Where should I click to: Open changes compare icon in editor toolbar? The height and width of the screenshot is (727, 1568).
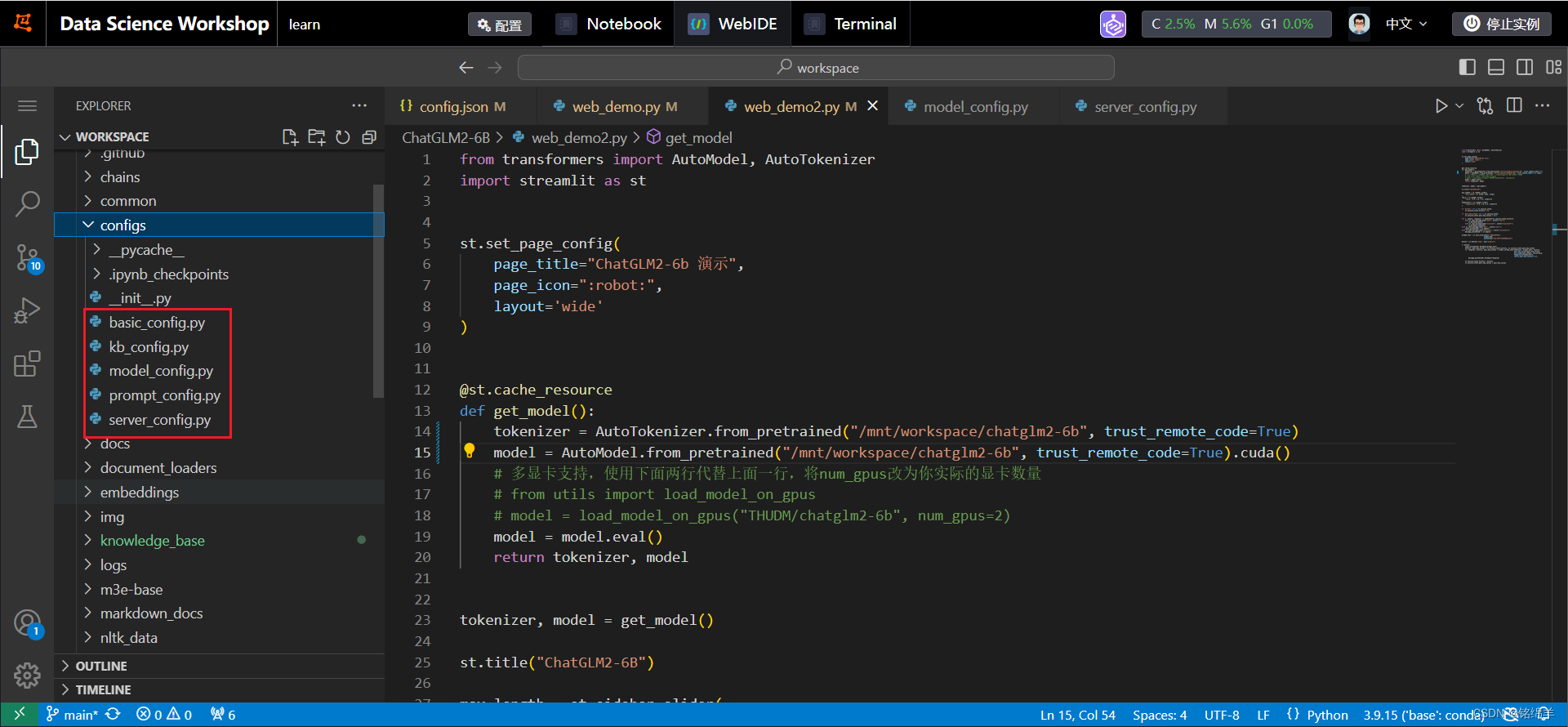coord(1486,106)
